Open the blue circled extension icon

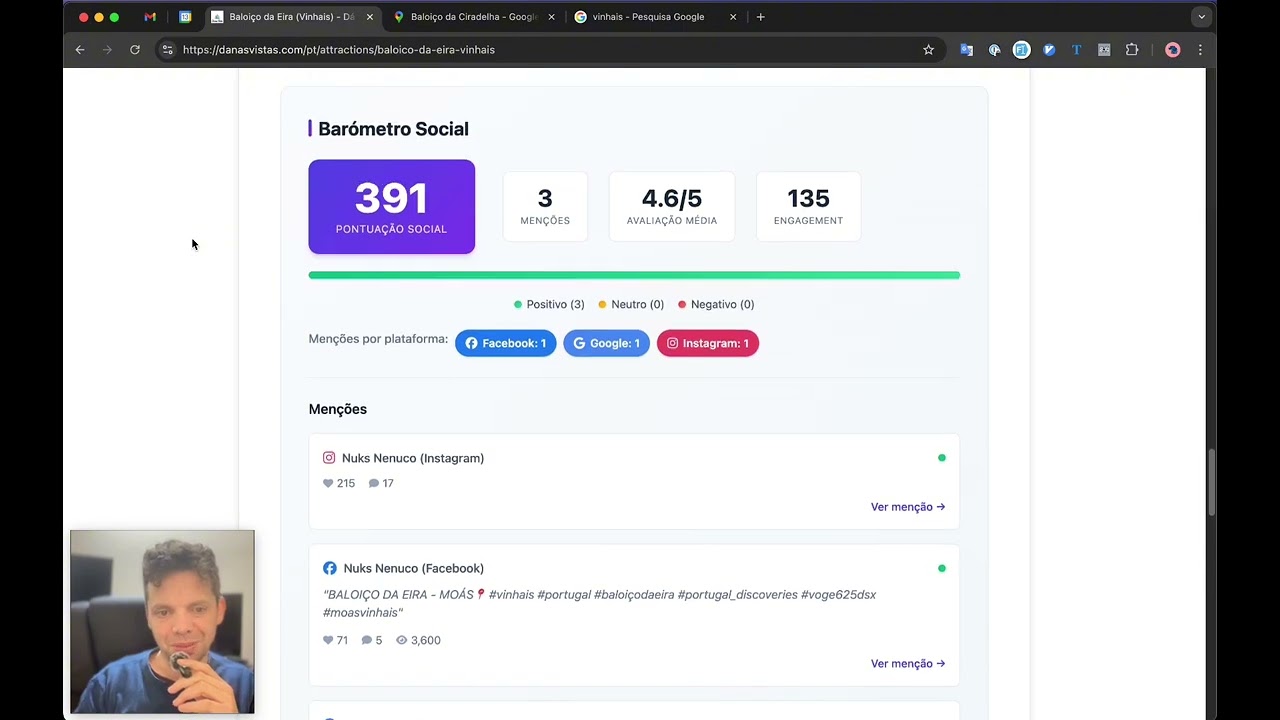point(1021,50)
